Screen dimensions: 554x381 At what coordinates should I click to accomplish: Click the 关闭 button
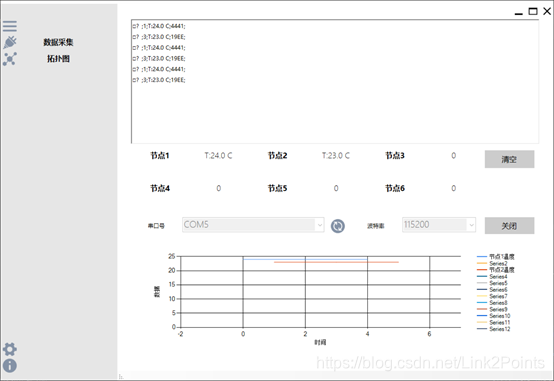[x=509, y=225]
